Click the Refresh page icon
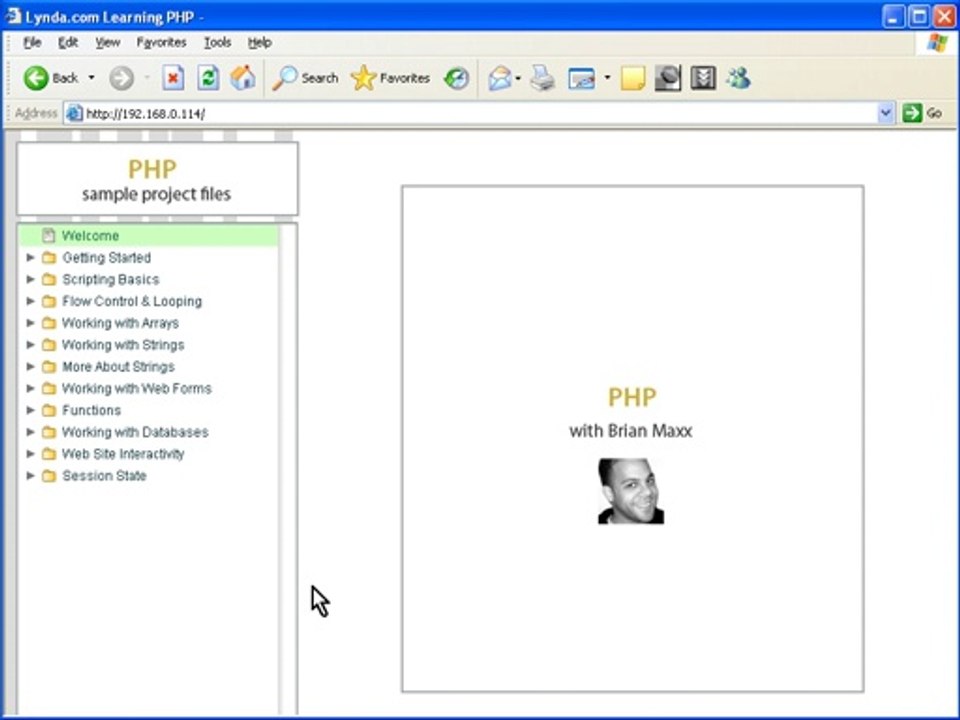 click(x=208, y=78)
